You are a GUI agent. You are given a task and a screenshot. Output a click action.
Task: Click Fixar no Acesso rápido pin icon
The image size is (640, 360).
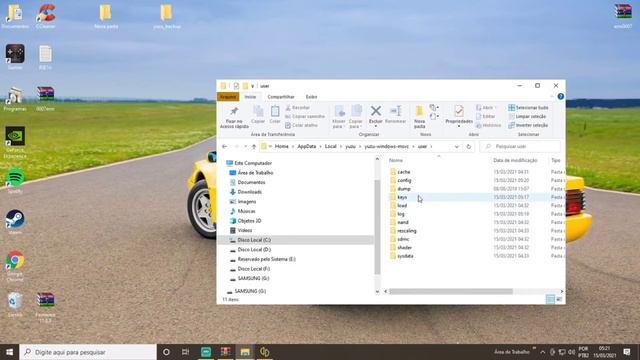click(x=234, y=111)
